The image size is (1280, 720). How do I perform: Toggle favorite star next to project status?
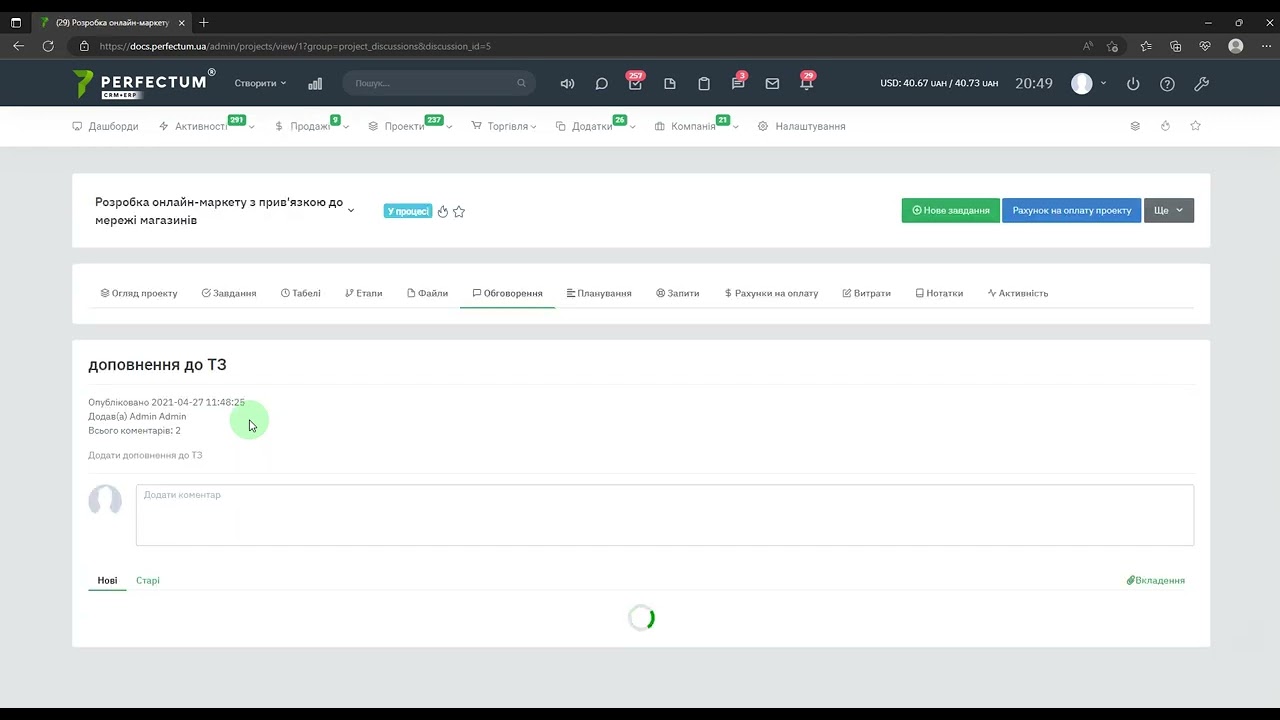point(459,211)
